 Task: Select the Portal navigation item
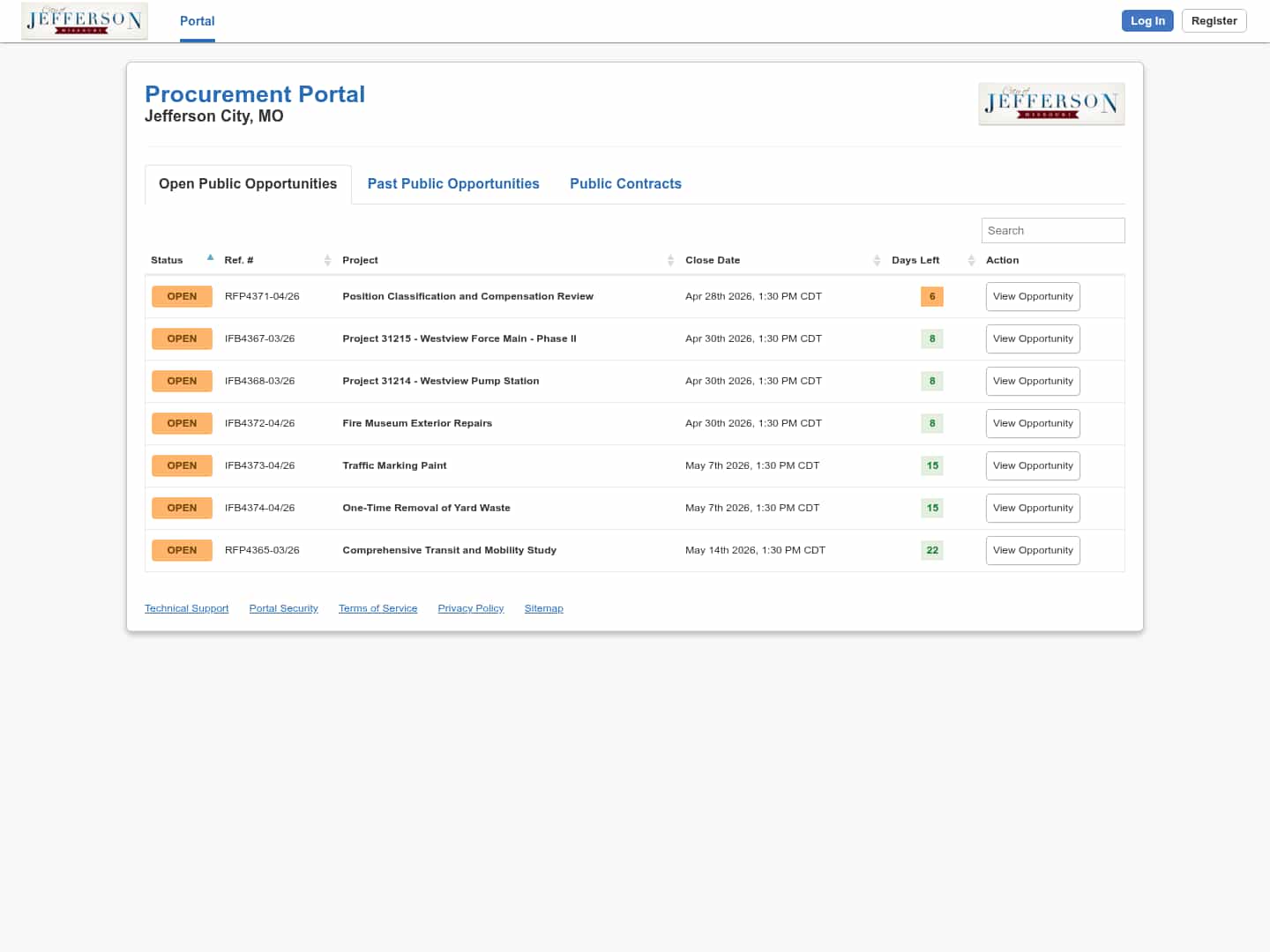coord(197,21)
